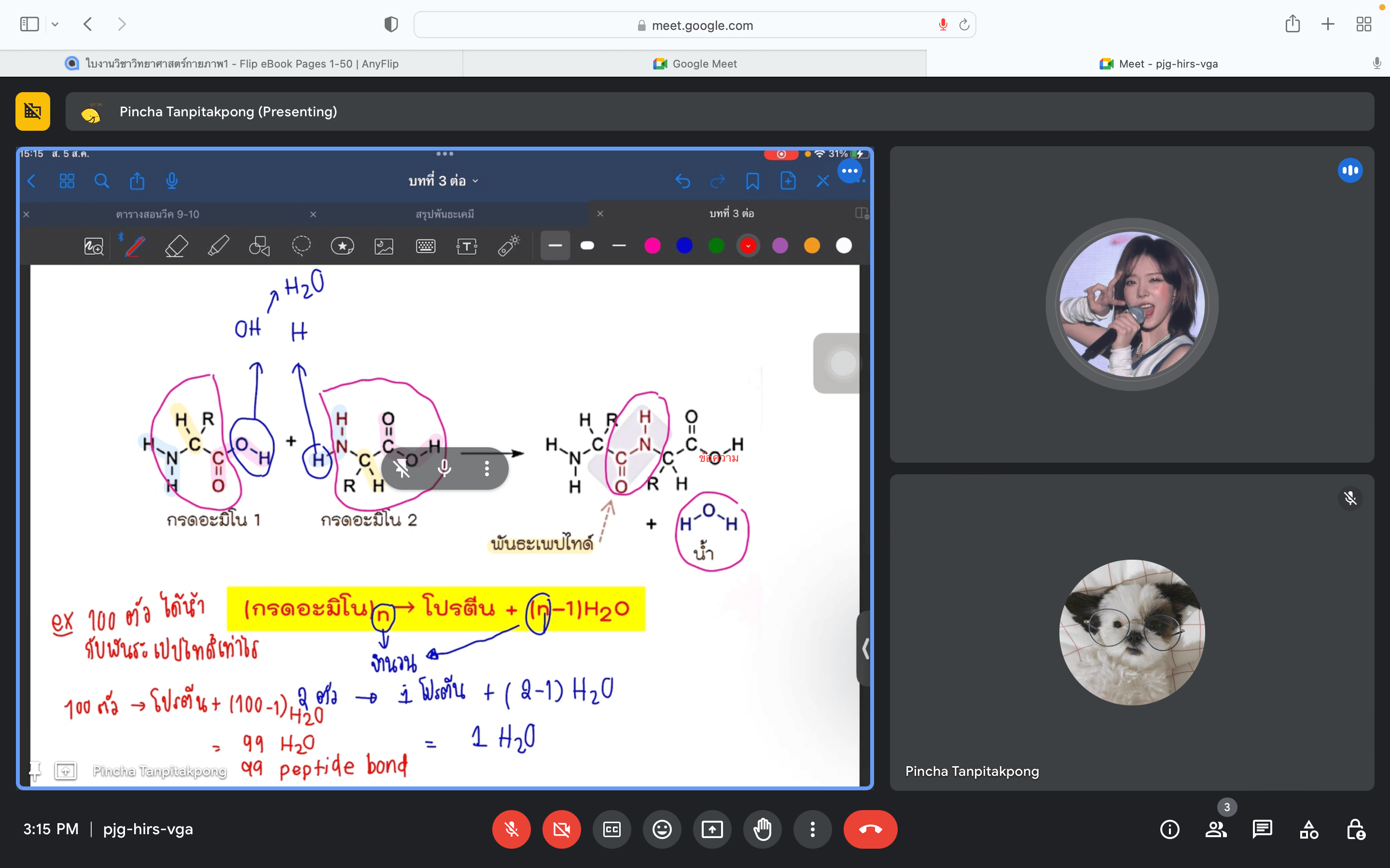Raise hand in the meeting
Viewport: 1390px width, 868px height.
click(763, 829)
